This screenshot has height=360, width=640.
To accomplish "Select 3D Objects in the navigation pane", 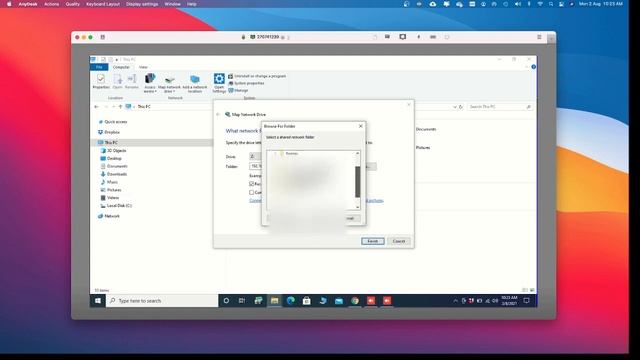I will pos(113,151).
